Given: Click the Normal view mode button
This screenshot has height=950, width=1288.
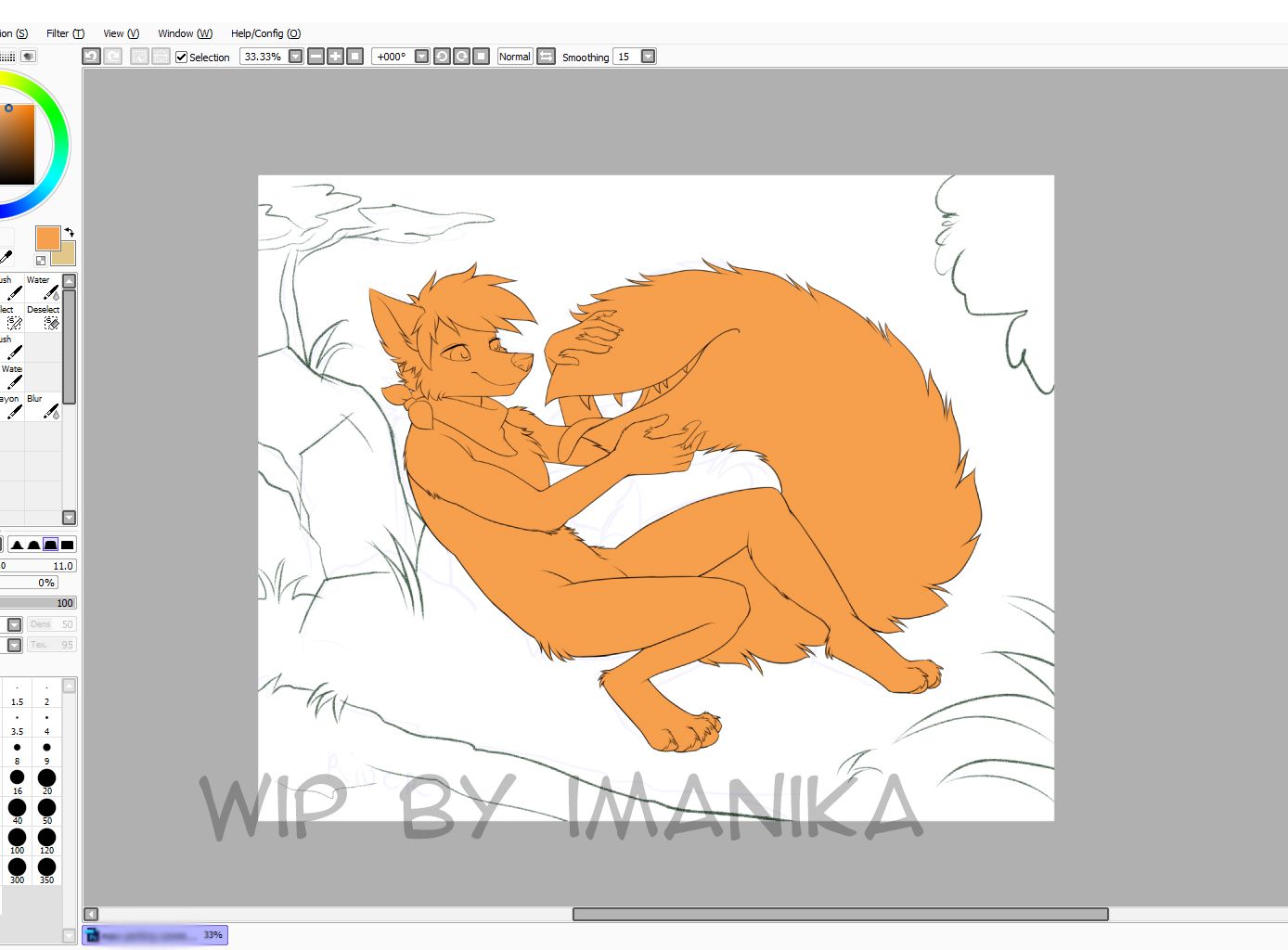Looking at the screenshot, I should pos(515,57).
